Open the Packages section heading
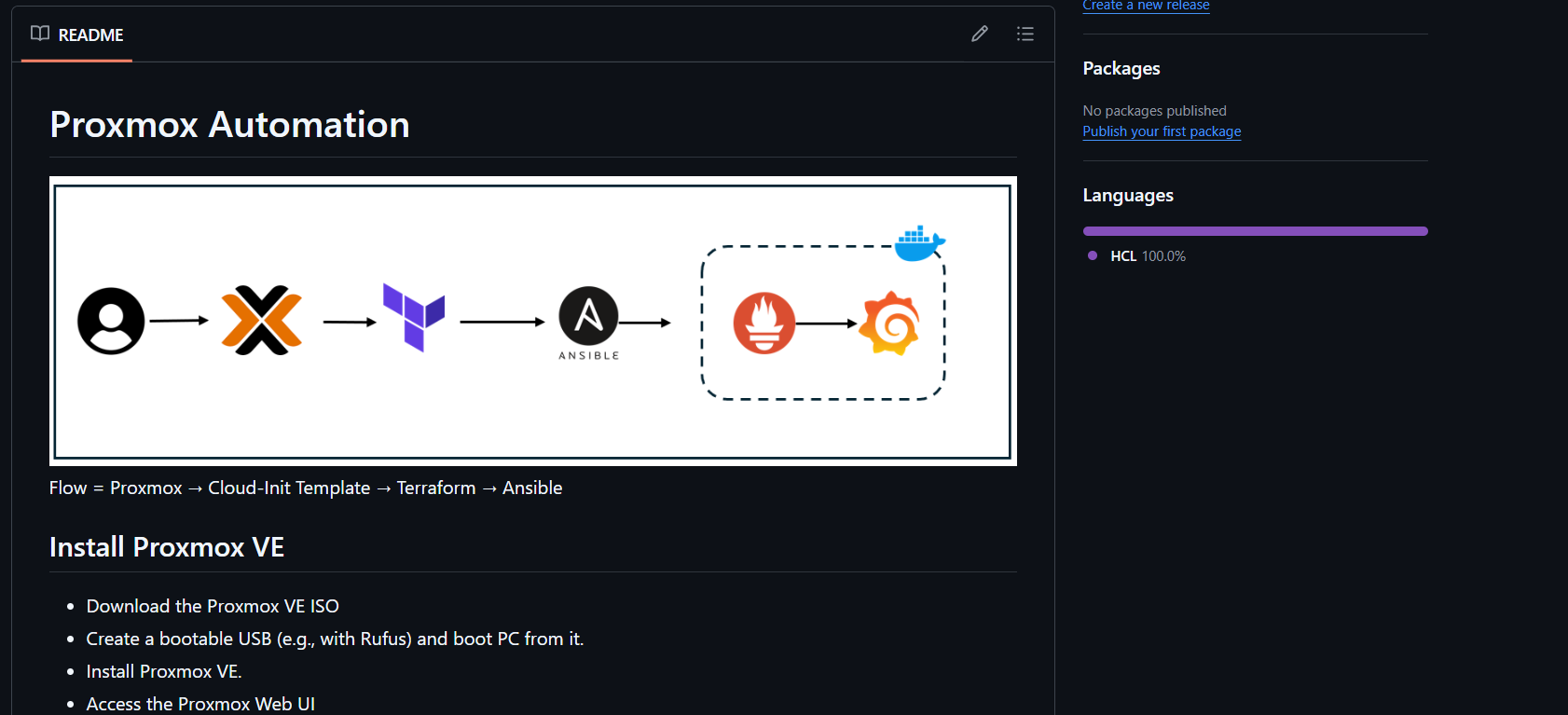 coord(1121,68)
